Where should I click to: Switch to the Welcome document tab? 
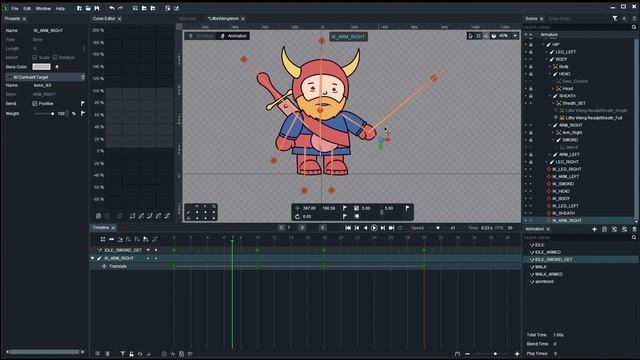tap(188, 19)
